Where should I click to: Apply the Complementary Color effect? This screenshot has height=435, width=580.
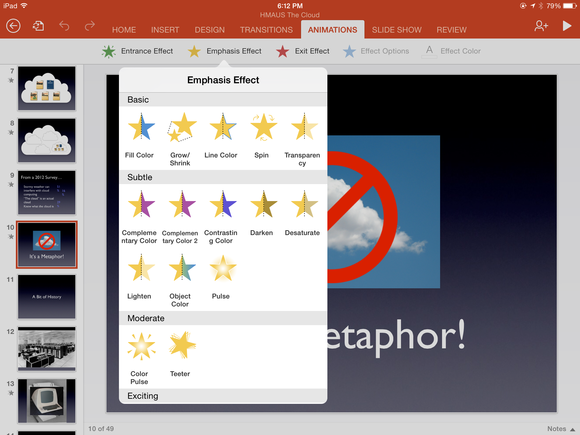click(139, 217)
